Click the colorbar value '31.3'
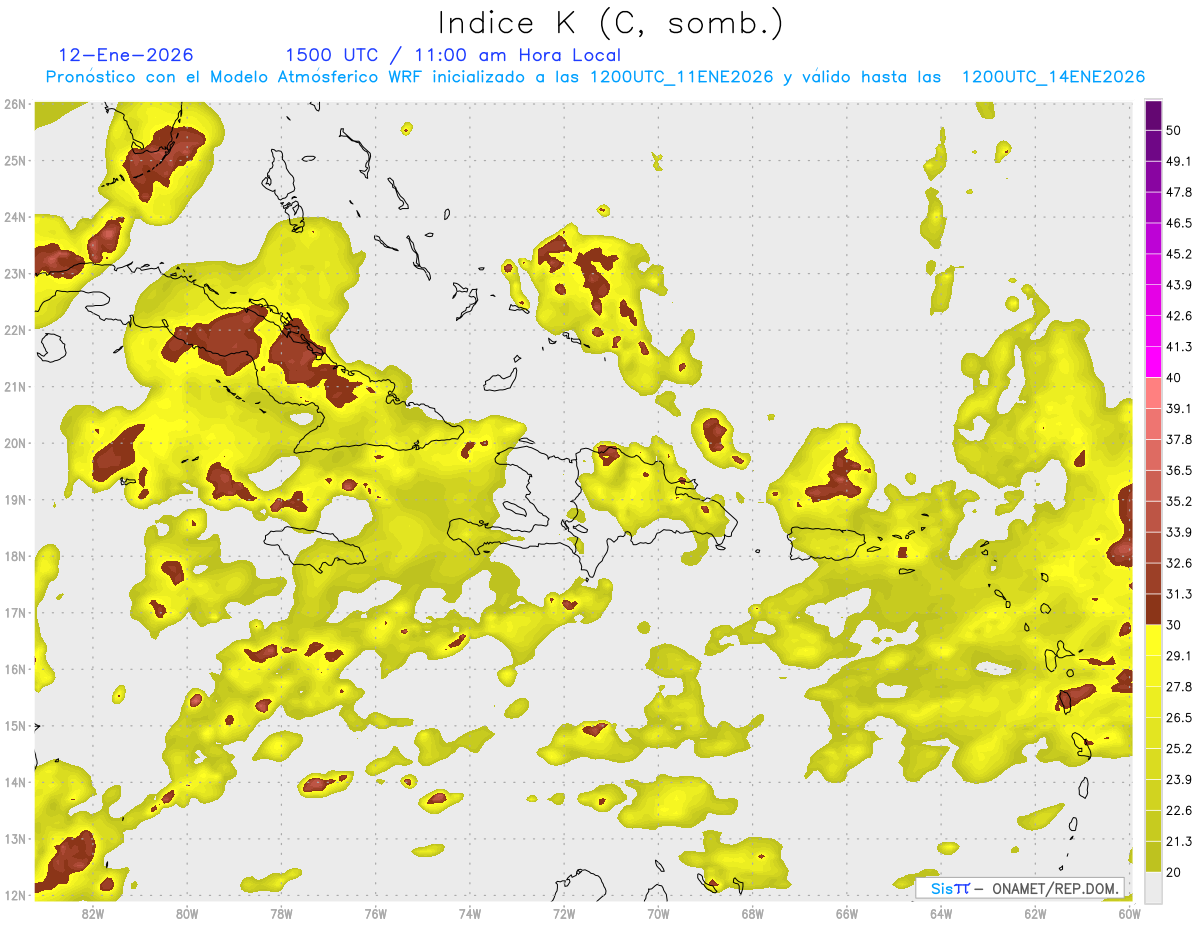This screenshot has width=1200, height=927. pyautogui.click(x=1179, y=594)
